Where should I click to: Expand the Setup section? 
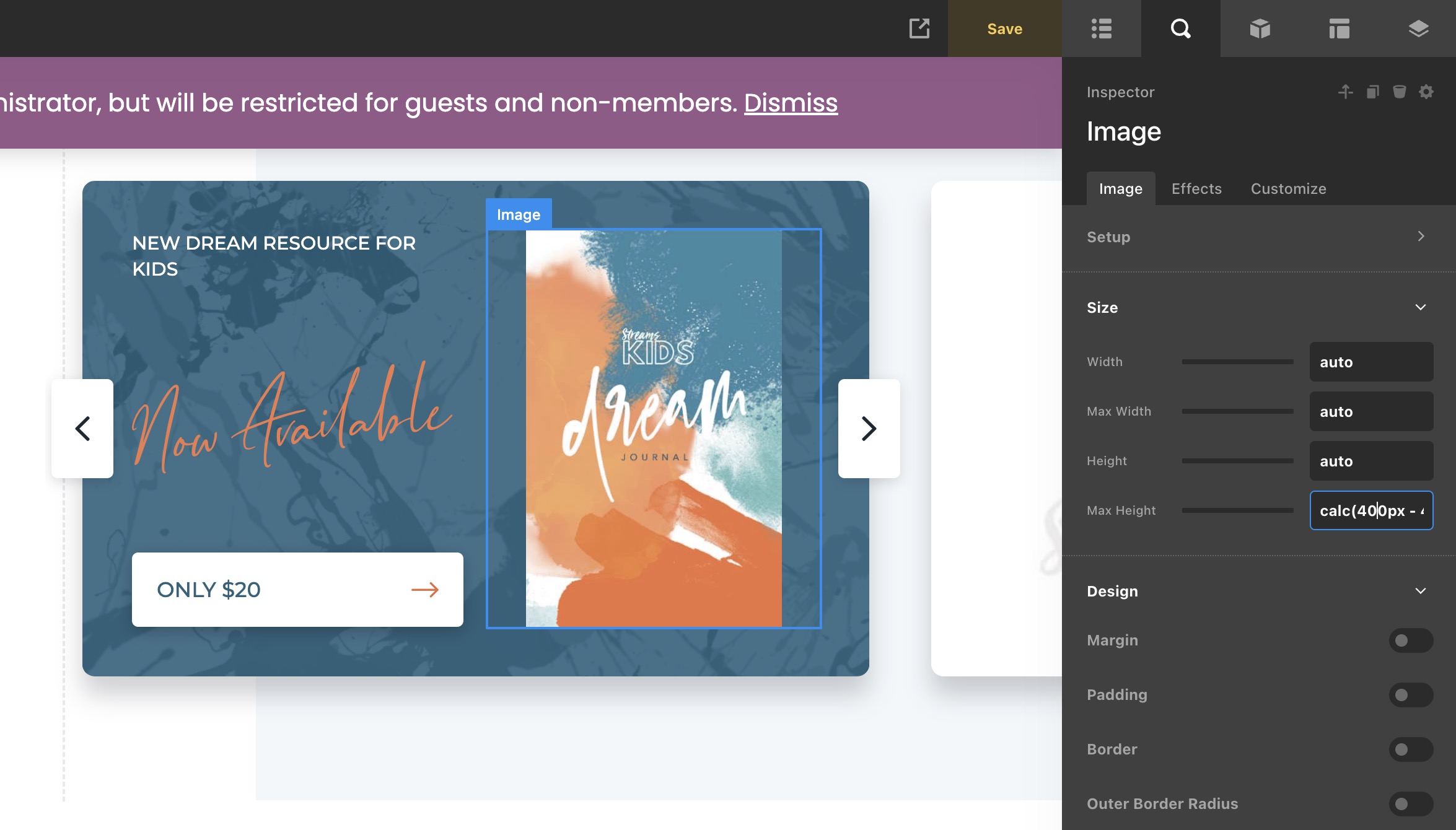coord(1421,237)
